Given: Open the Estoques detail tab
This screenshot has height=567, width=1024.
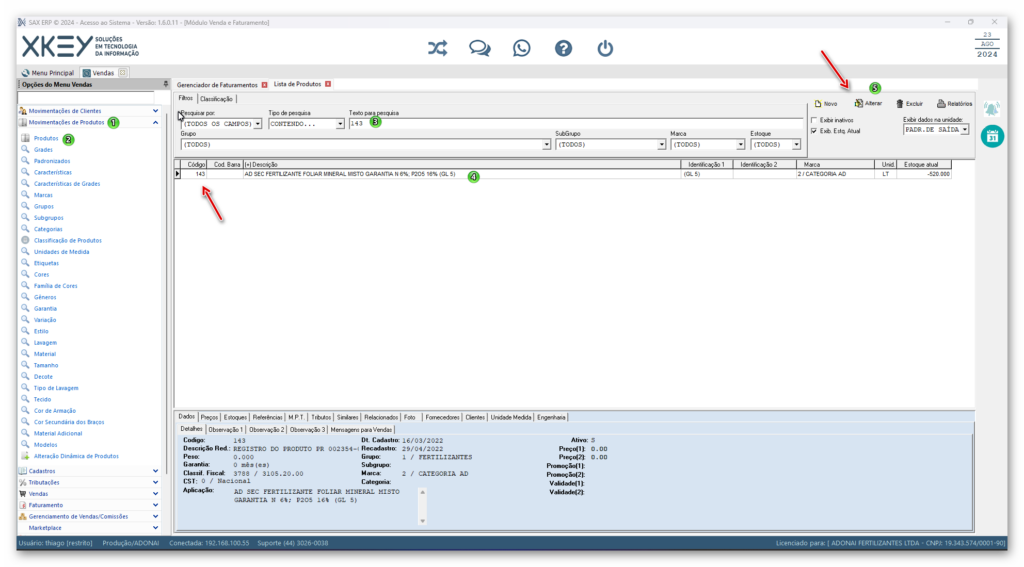Looking at the screenshot, I should point(235,417).
